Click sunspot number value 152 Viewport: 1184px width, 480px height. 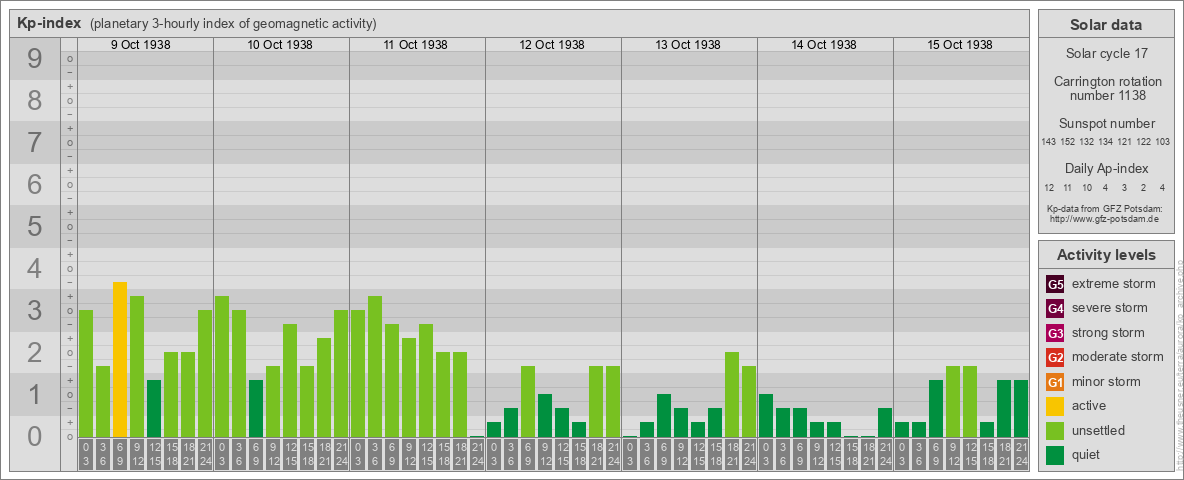pos(1068,142)
